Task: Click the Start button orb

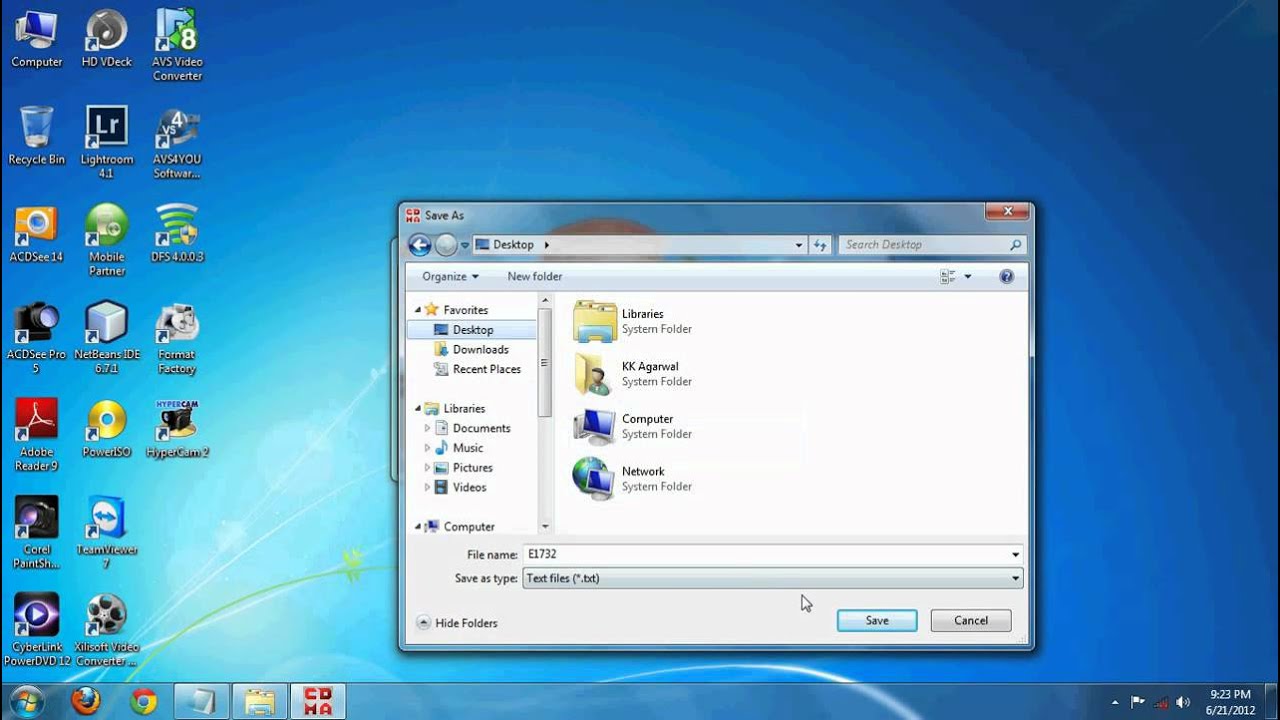Action: pyautogui.click(x=26, y=701)
